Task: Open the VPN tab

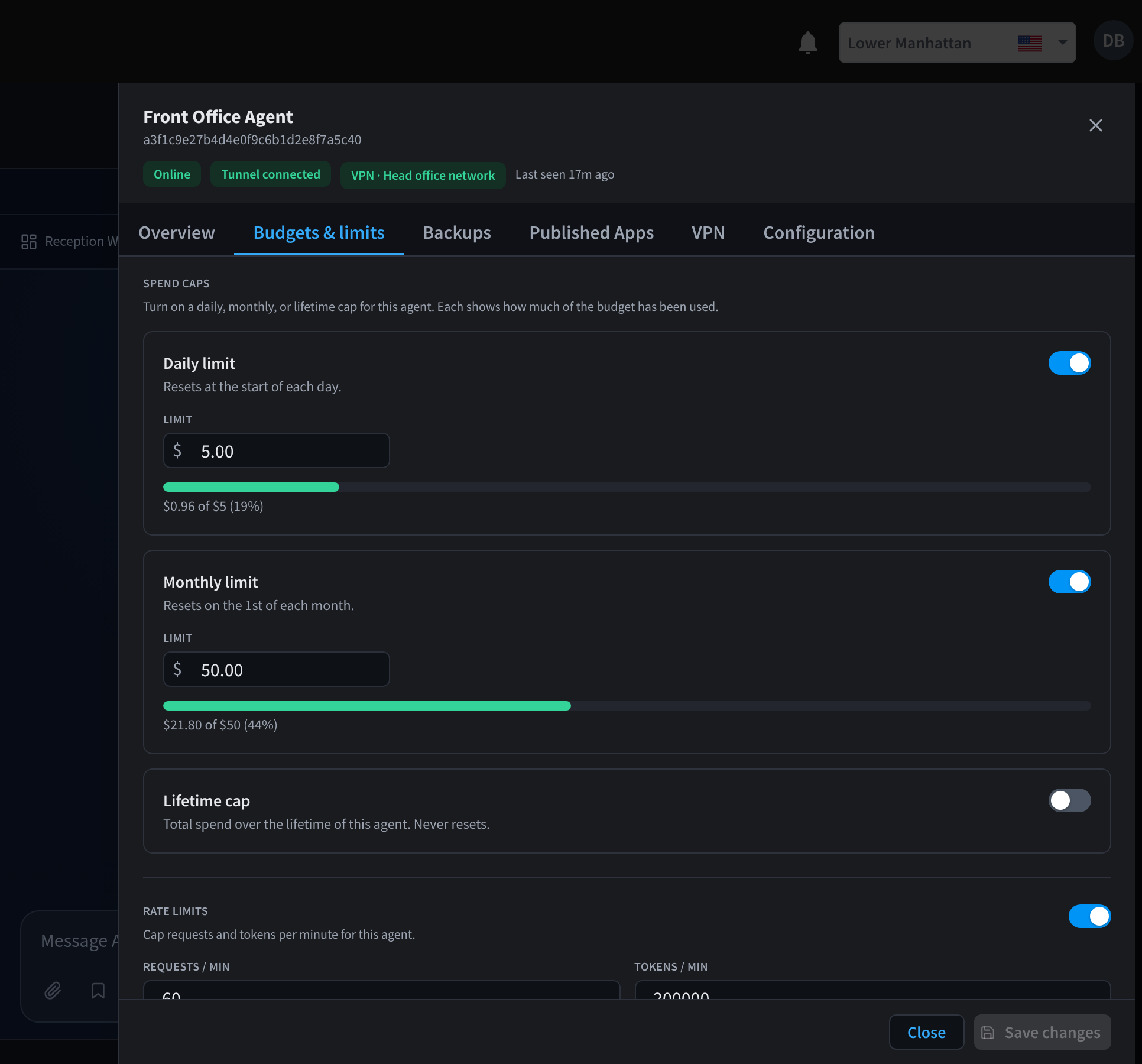Action: [708, 232]
